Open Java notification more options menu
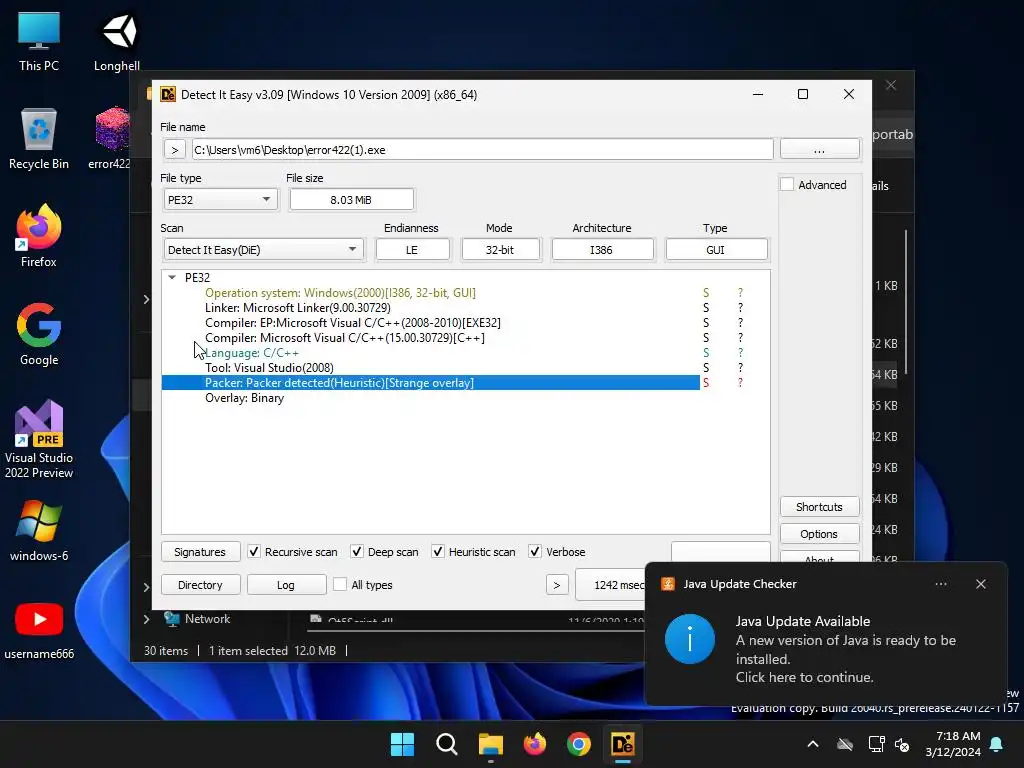This screenshot has height=768, width=1024. pos(941,584)
